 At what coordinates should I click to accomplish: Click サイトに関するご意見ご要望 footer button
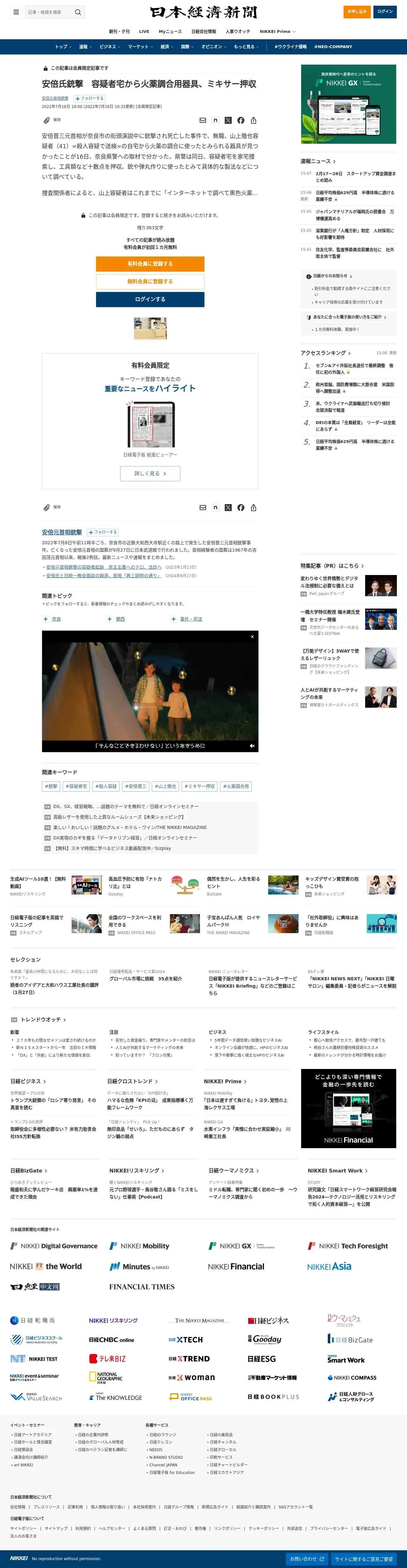pyautogui.click(x=364, y=1559)
